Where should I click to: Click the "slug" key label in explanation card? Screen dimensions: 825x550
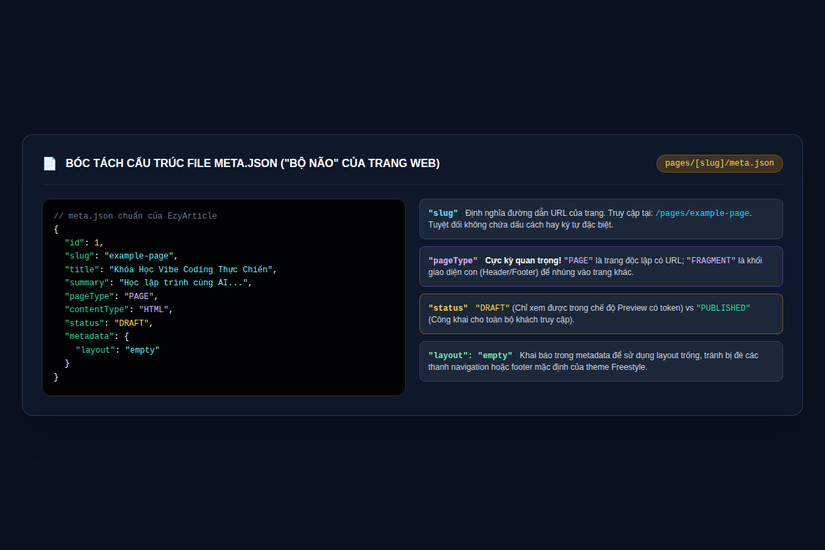pyautogui.click(x=442, y=213)
